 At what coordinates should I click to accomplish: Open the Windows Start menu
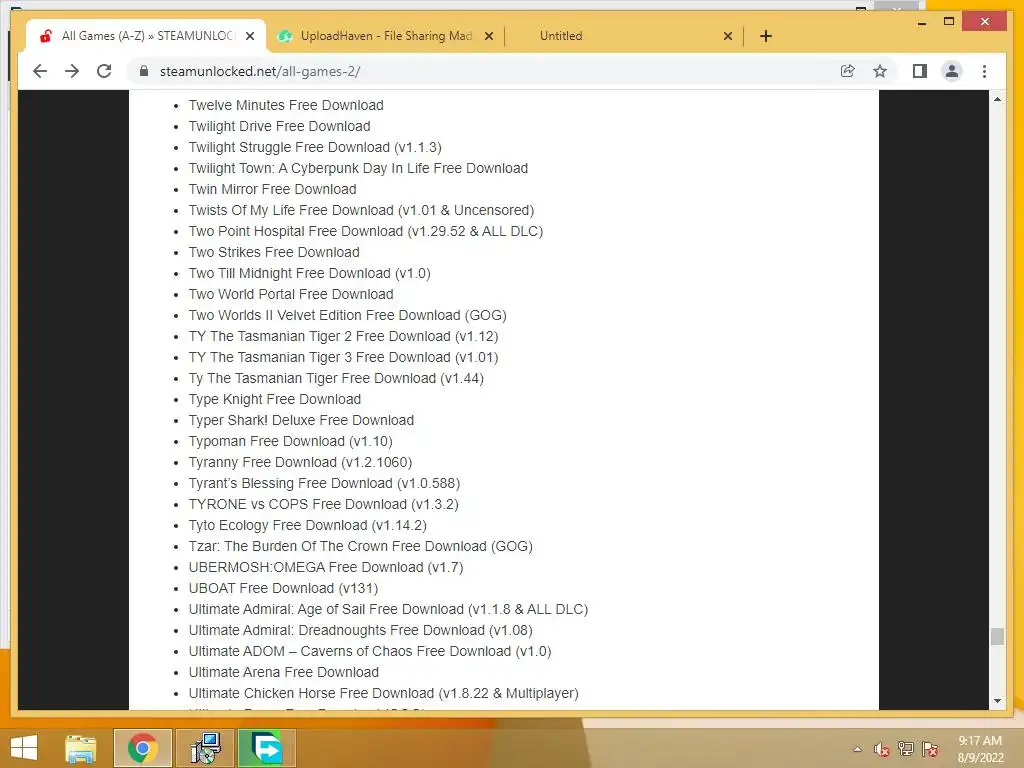tap(24, 748)
